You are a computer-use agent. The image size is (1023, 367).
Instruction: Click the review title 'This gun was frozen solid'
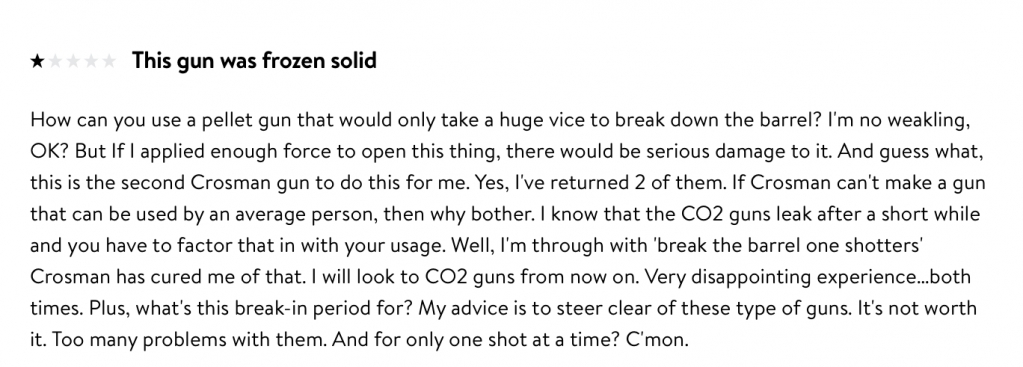tap(254, 61)
